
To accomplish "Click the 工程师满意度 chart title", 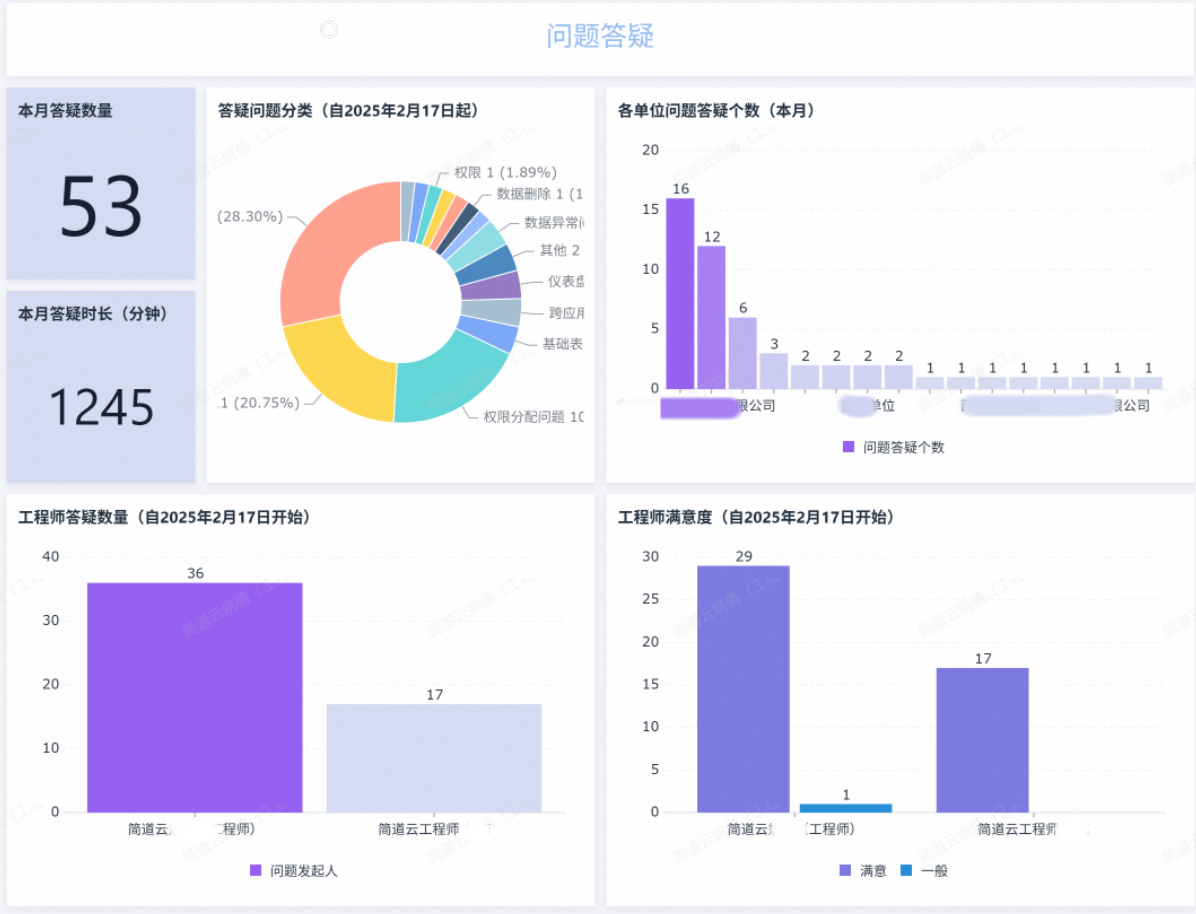I will click(x=756, y=517).
